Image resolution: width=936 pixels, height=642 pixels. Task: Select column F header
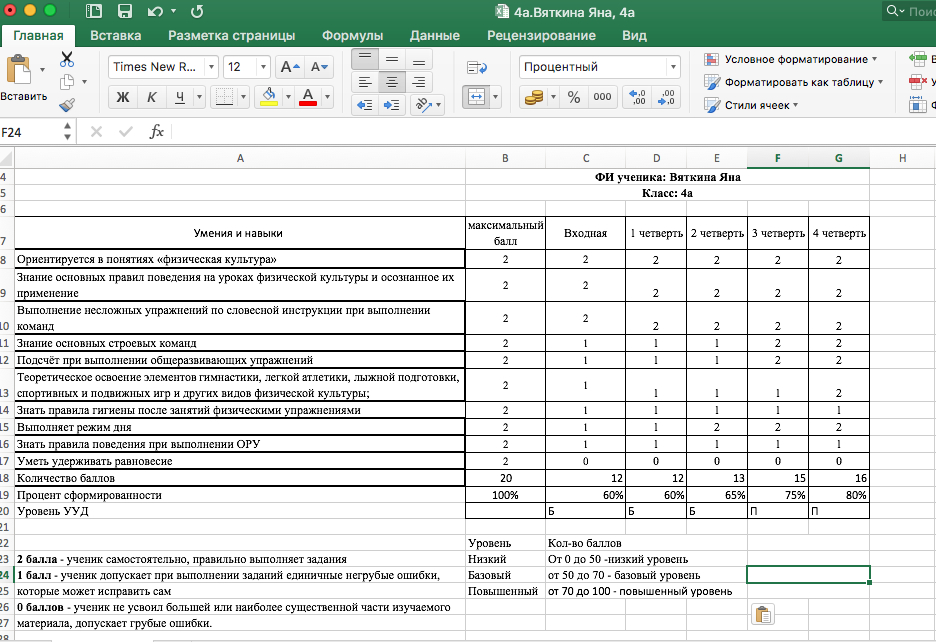click(777, 158)
